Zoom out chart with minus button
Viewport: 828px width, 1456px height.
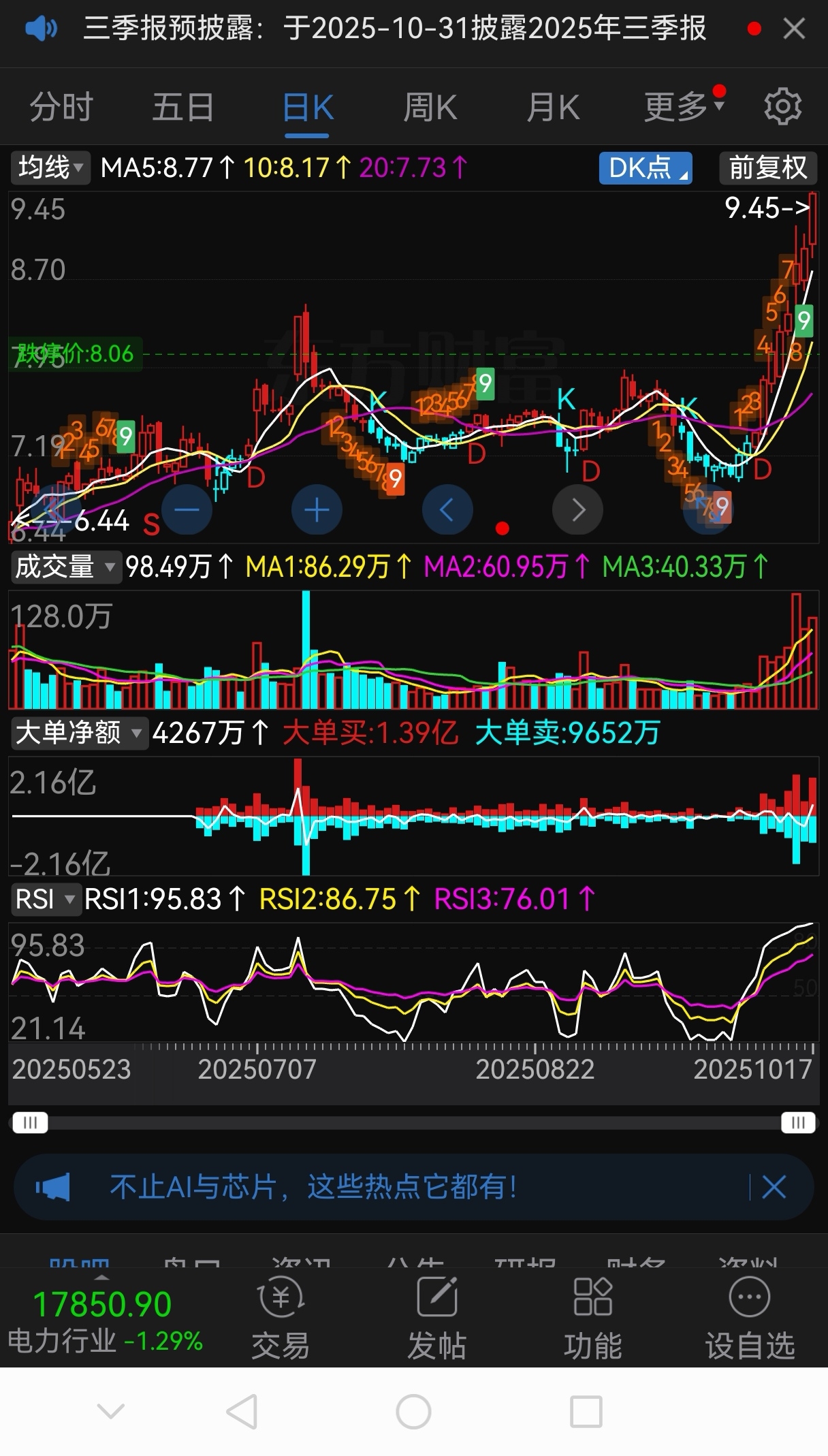pos(187,509)
